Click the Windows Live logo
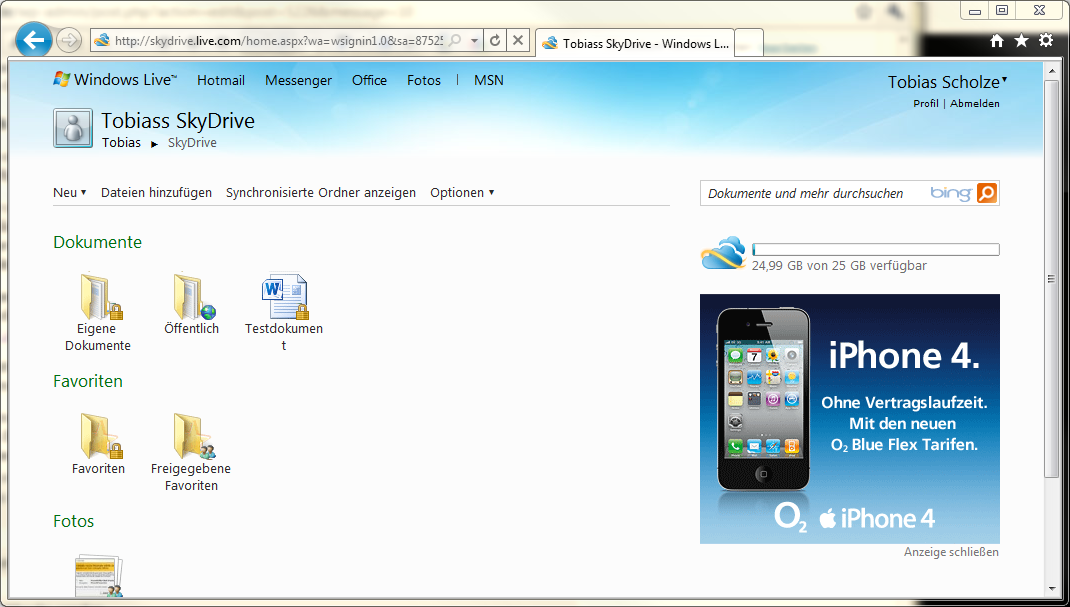 click(115, 80)
